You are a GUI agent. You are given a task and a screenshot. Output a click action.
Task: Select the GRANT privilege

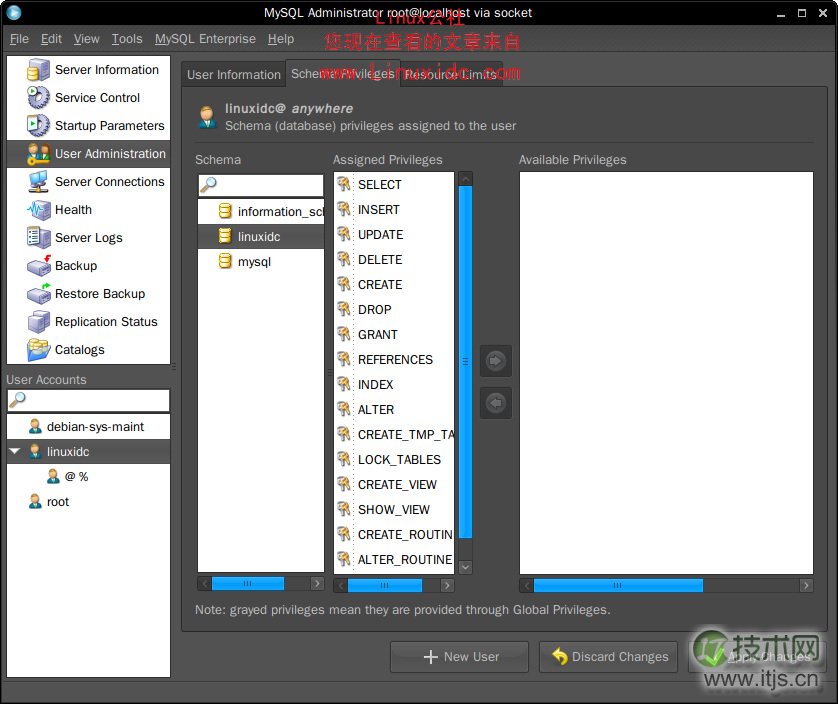click(x=394, y=335)
